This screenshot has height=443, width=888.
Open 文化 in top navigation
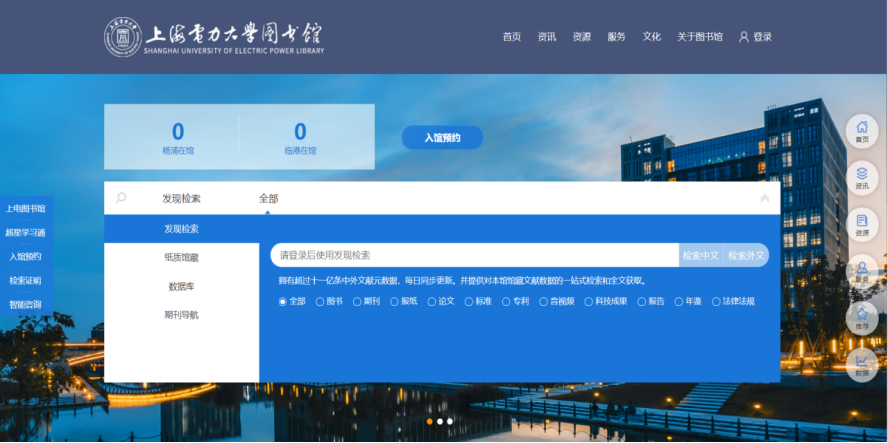[651, 37]
